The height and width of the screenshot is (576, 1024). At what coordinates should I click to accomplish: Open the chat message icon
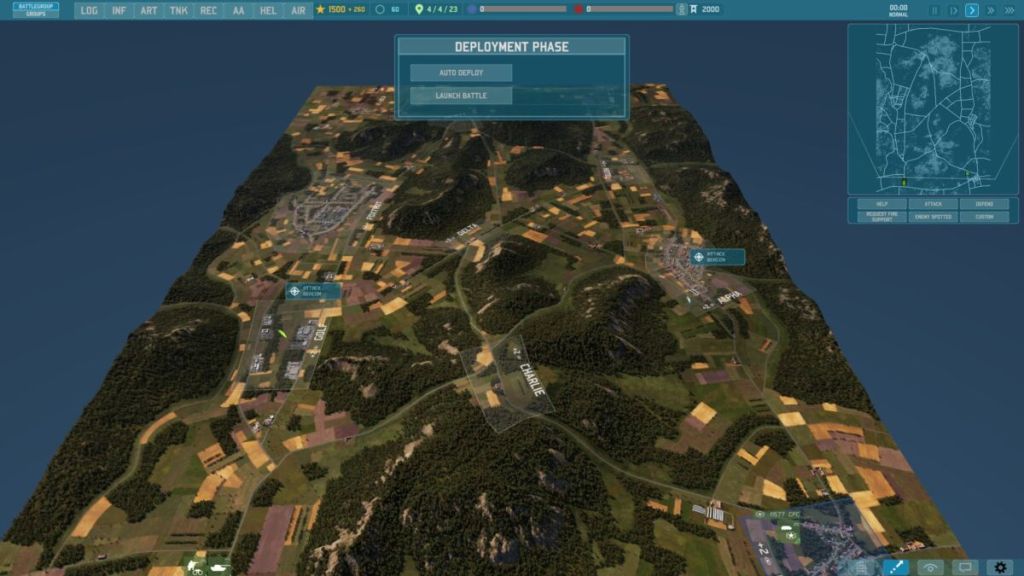click(x=965, y=567)
